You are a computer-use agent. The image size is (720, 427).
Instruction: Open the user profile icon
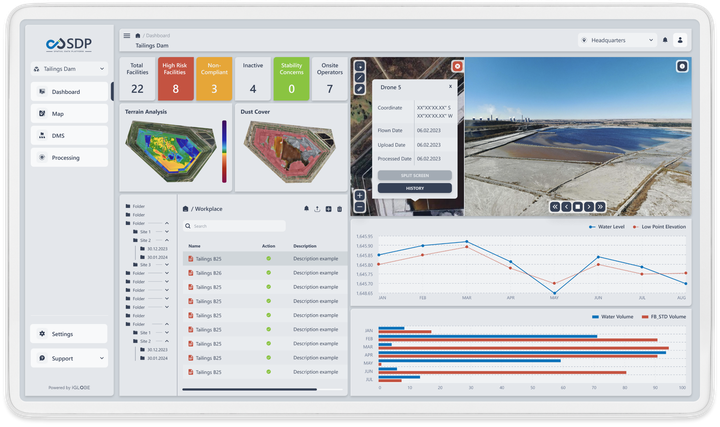click(681, 40)
